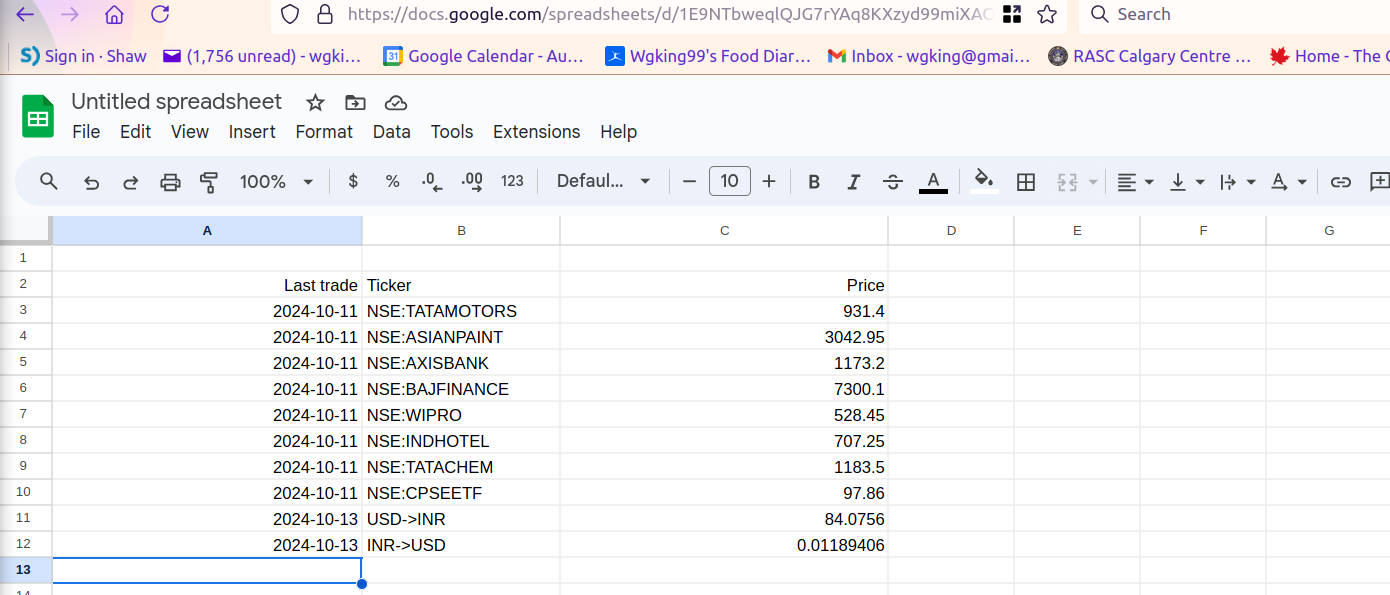Increase the font size
Viewport: 1390px width, 595px height.
tap(769, 181)
